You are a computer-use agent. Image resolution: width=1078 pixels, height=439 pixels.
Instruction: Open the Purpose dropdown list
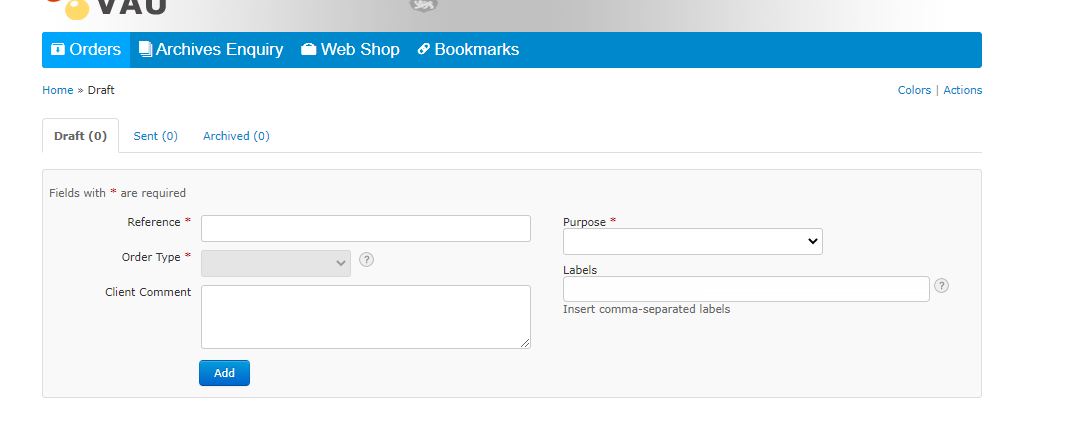pos(692,242)
